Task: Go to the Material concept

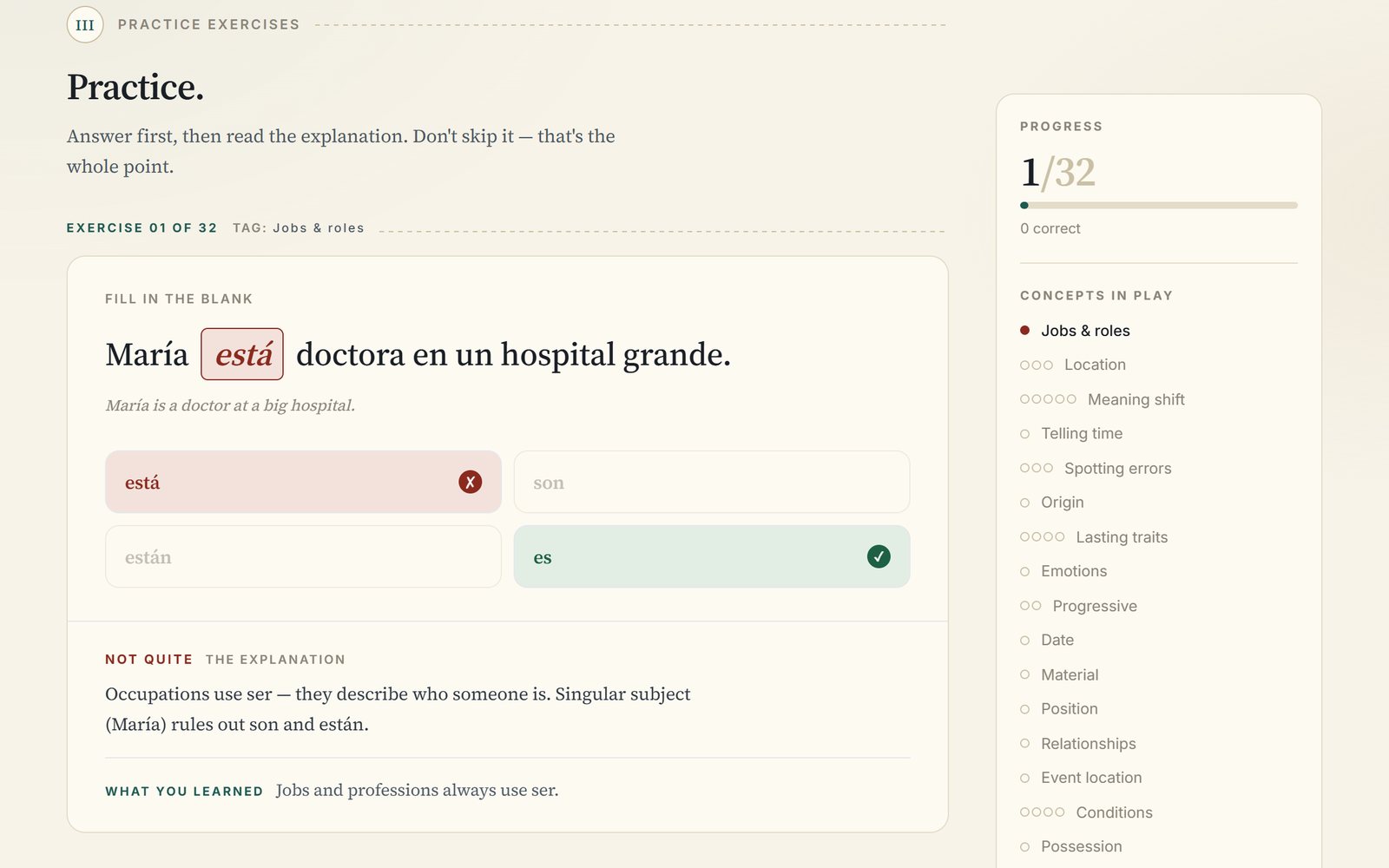Action: pyautogui.click(x=1059, y=674)
